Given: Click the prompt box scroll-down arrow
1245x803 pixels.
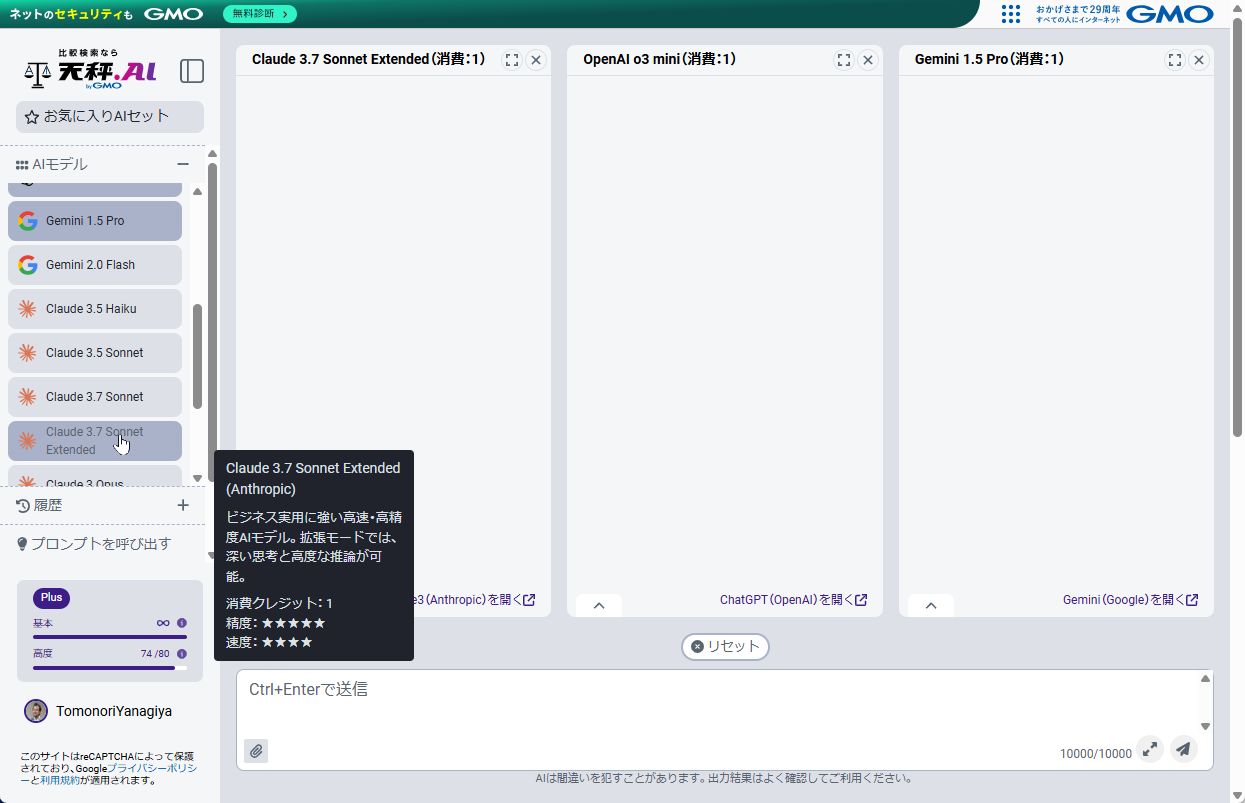Looking at the screenshot, I should click(1205, 727).
